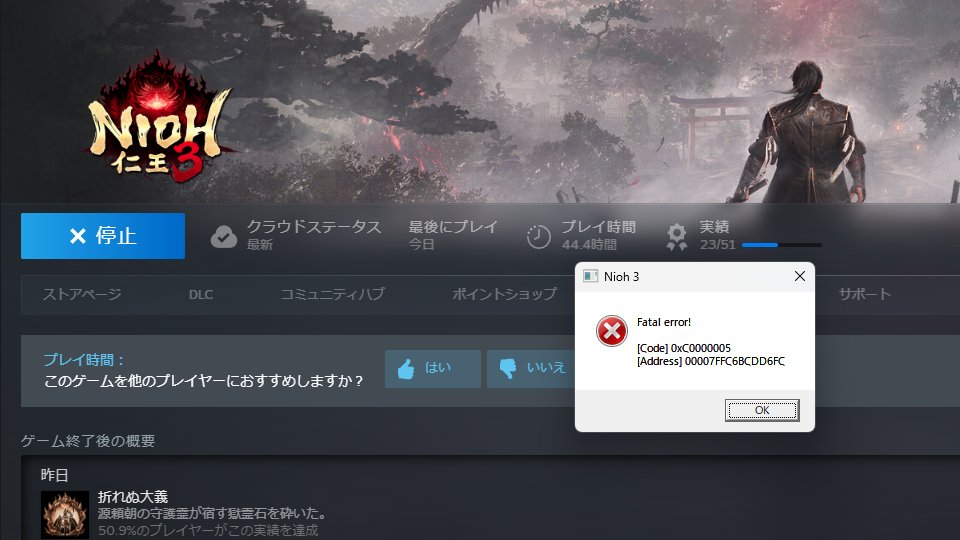Close the Nioh 3 fatal error dialog

(x=800, y=276)
